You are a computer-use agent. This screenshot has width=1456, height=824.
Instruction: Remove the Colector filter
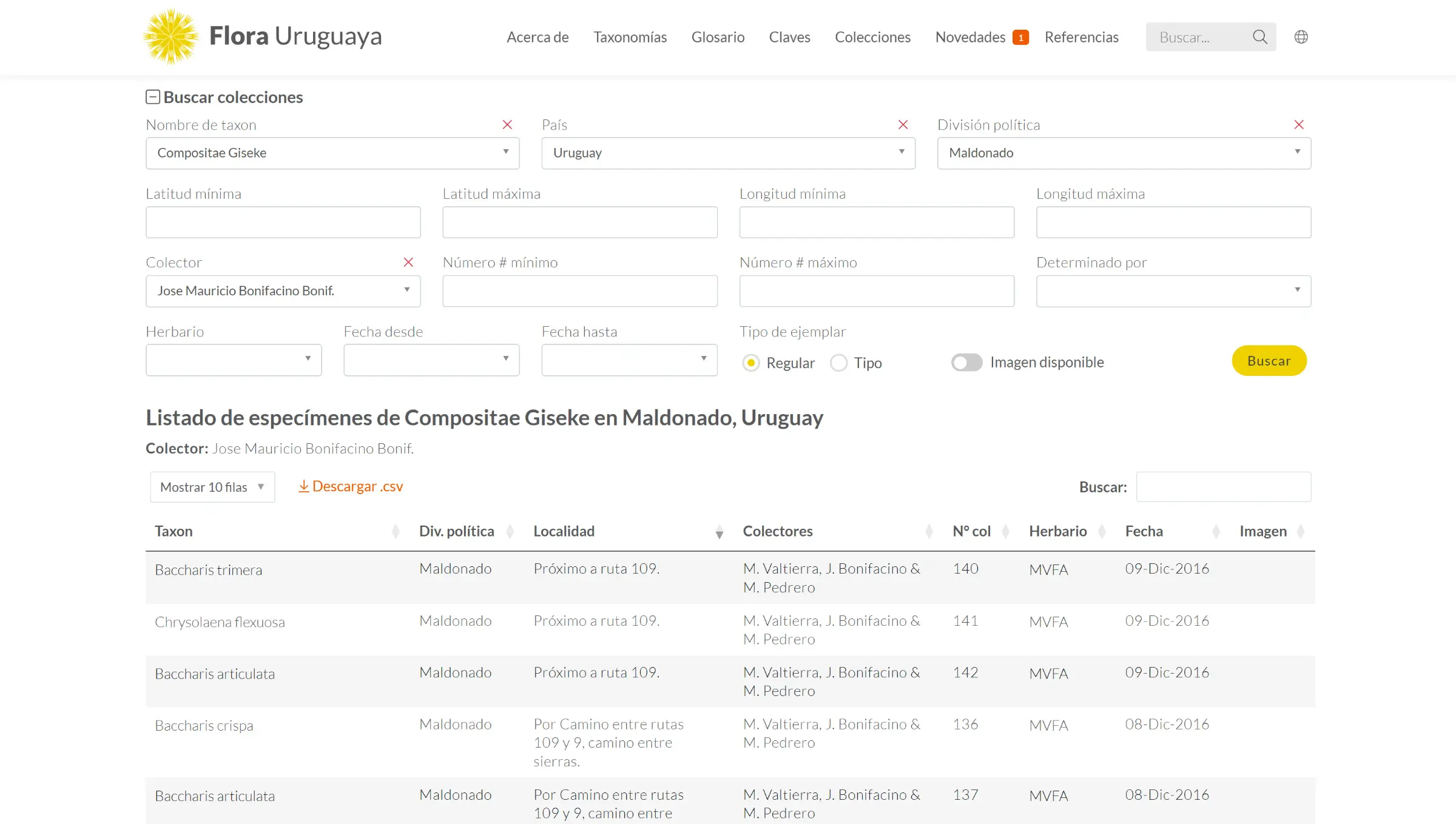[x=408, y=263]
